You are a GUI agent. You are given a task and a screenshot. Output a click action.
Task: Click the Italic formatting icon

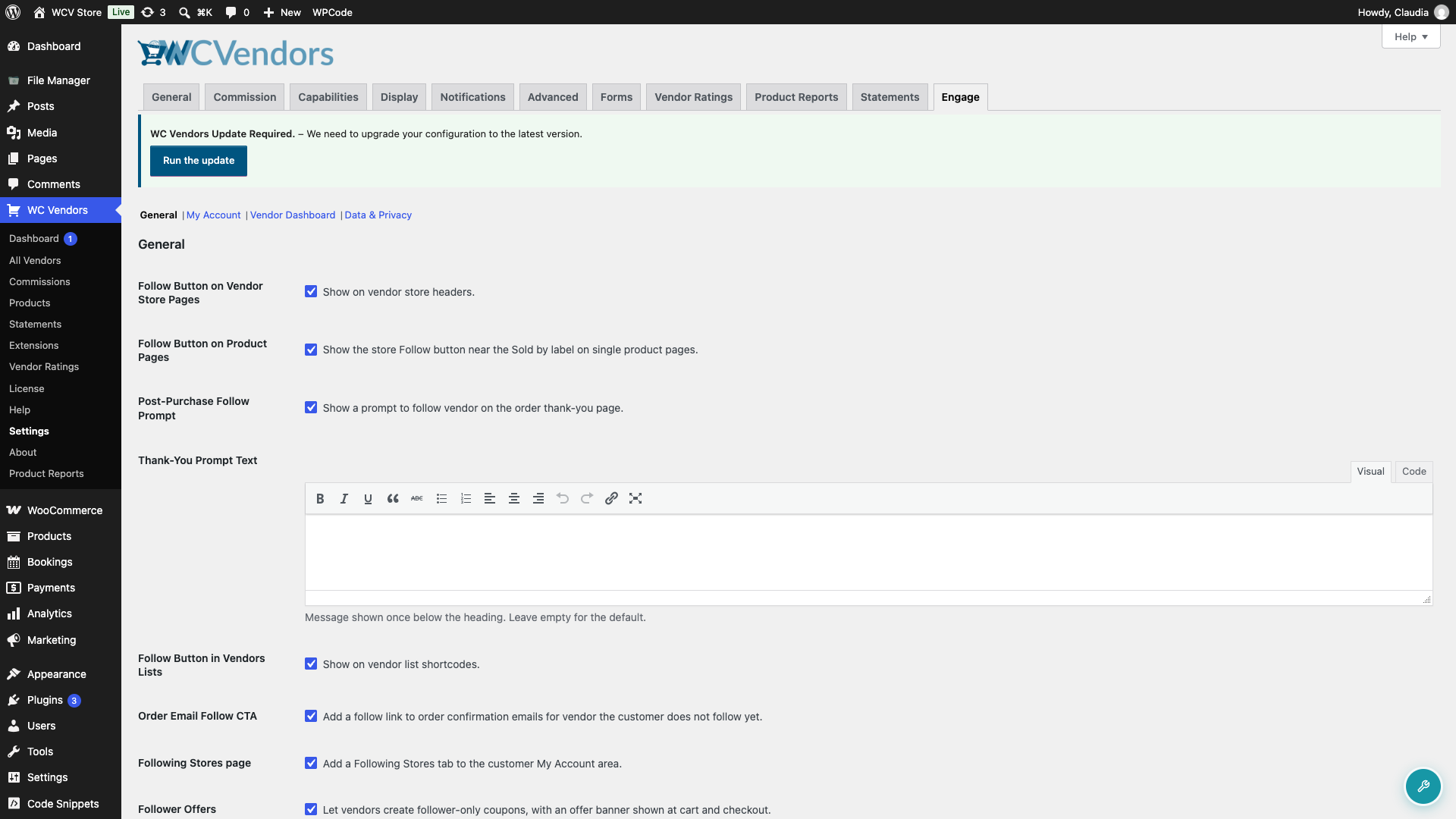[x=344, y=499]
